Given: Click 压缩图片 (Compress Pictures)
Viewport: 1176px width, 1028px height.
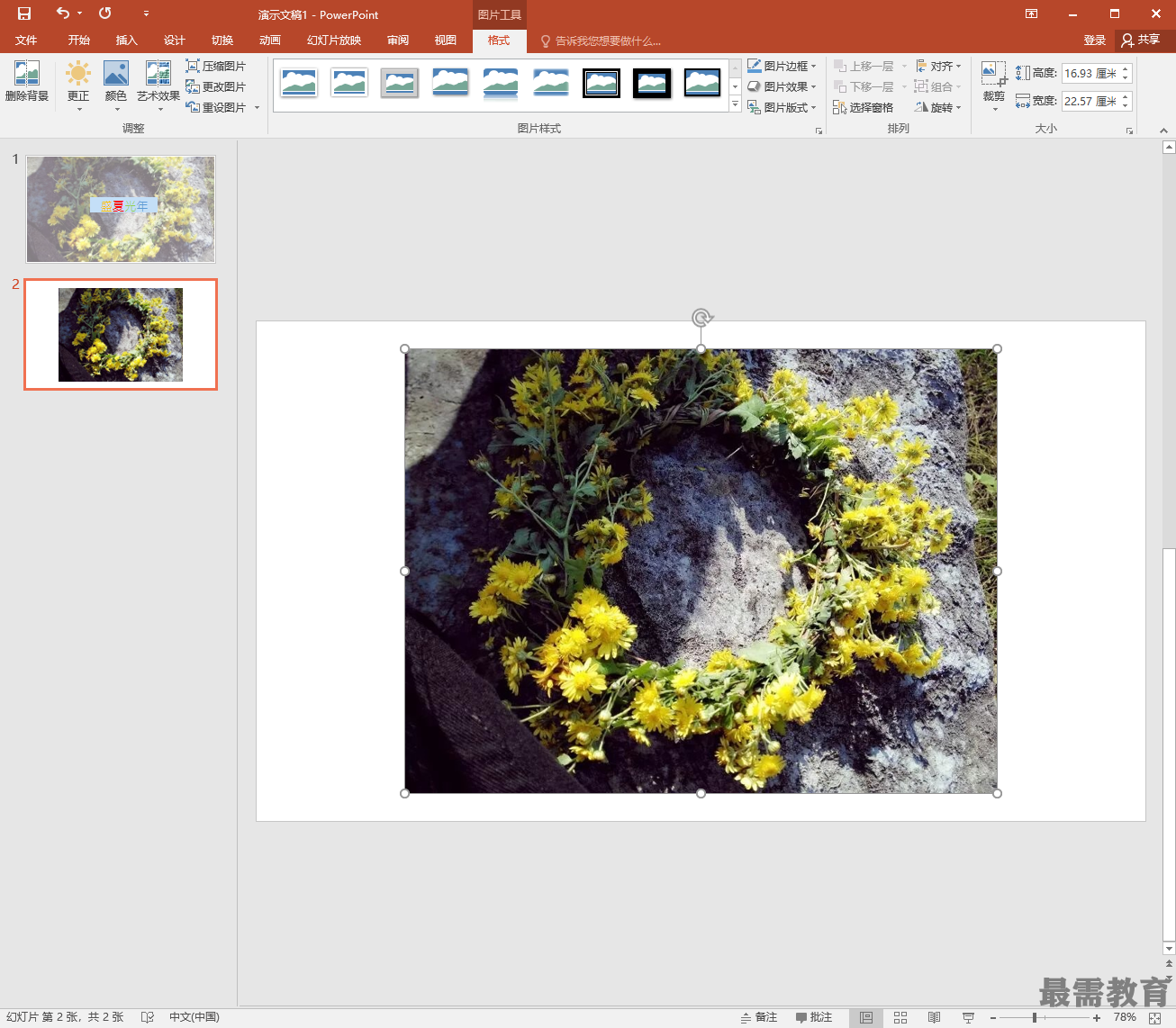Looking at the screenshot, I should [216, 66].
